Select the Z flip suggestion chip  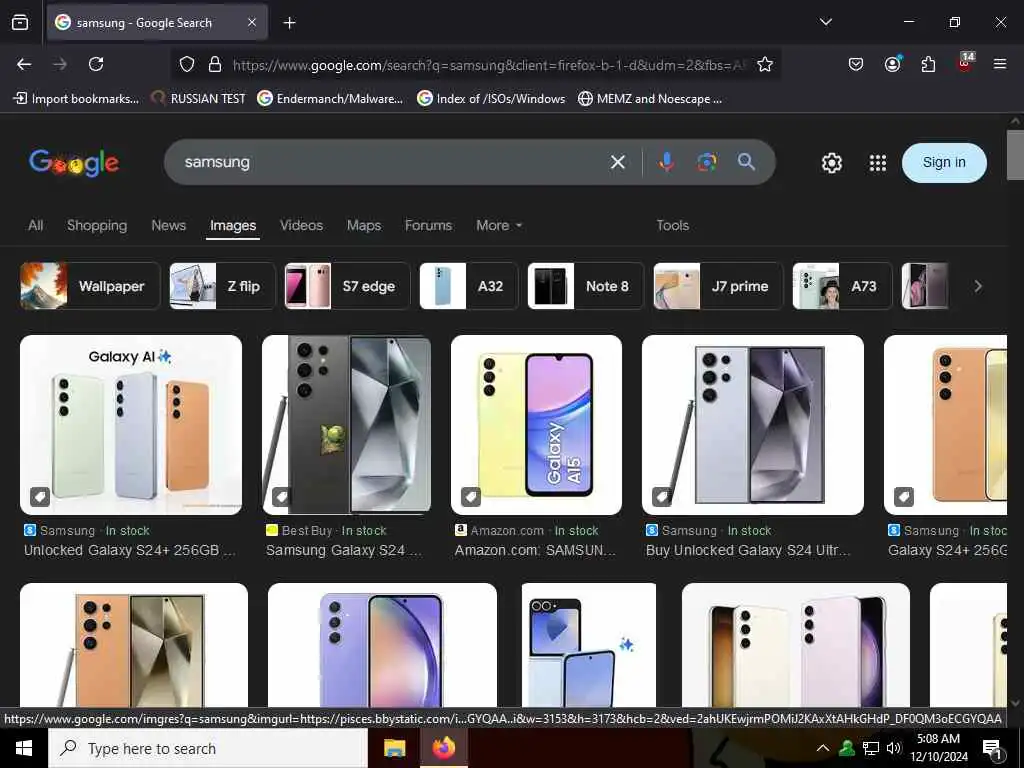tap(222, 286)
